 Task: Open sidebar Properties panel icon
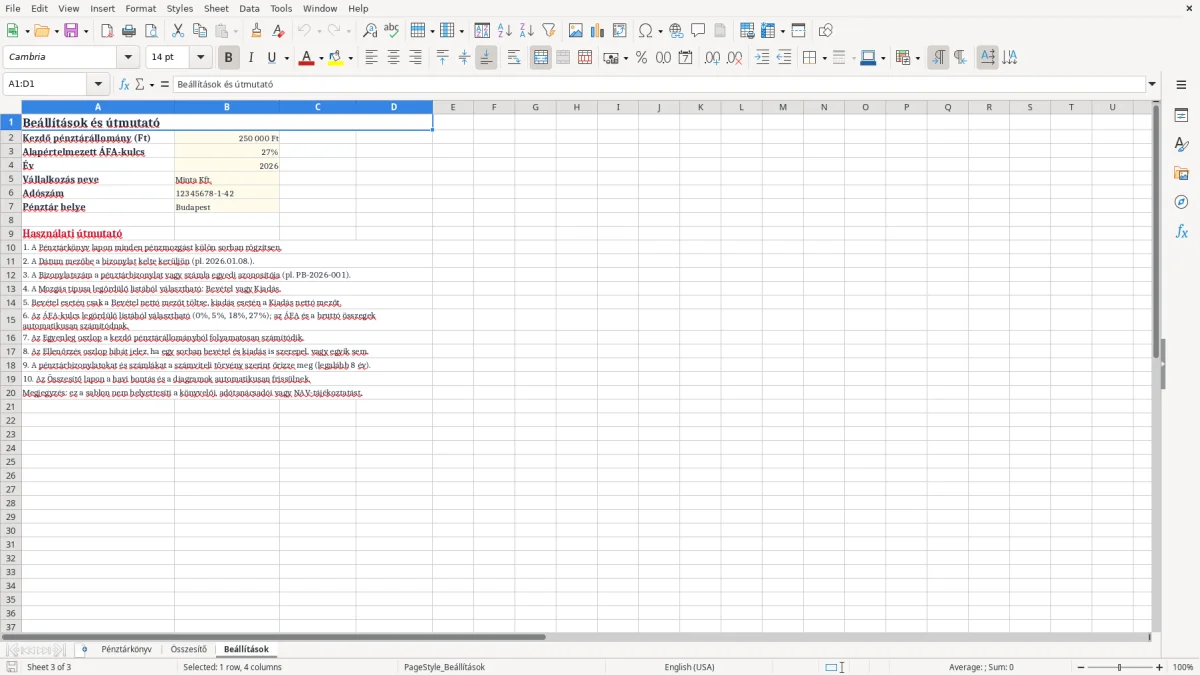(x=1182, y=116)
